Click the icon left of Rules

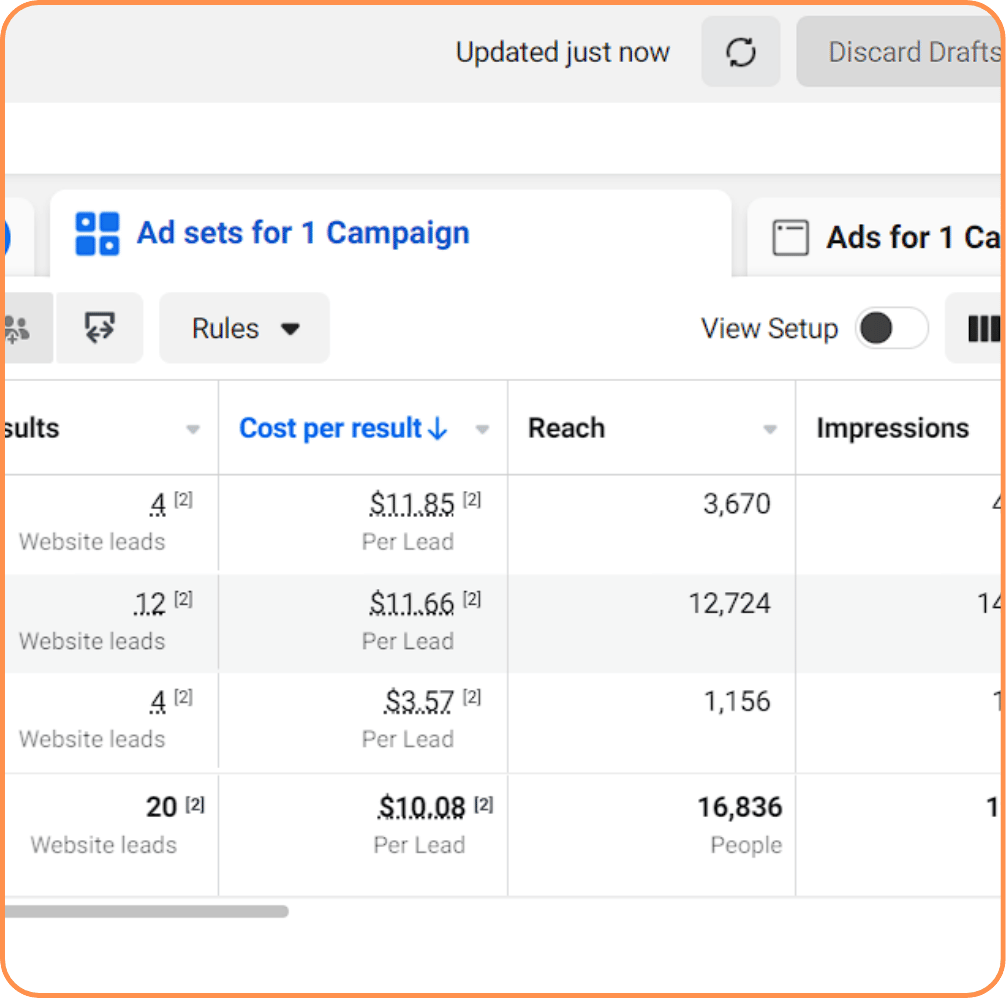pyautogui.click(x=99, y=328)
